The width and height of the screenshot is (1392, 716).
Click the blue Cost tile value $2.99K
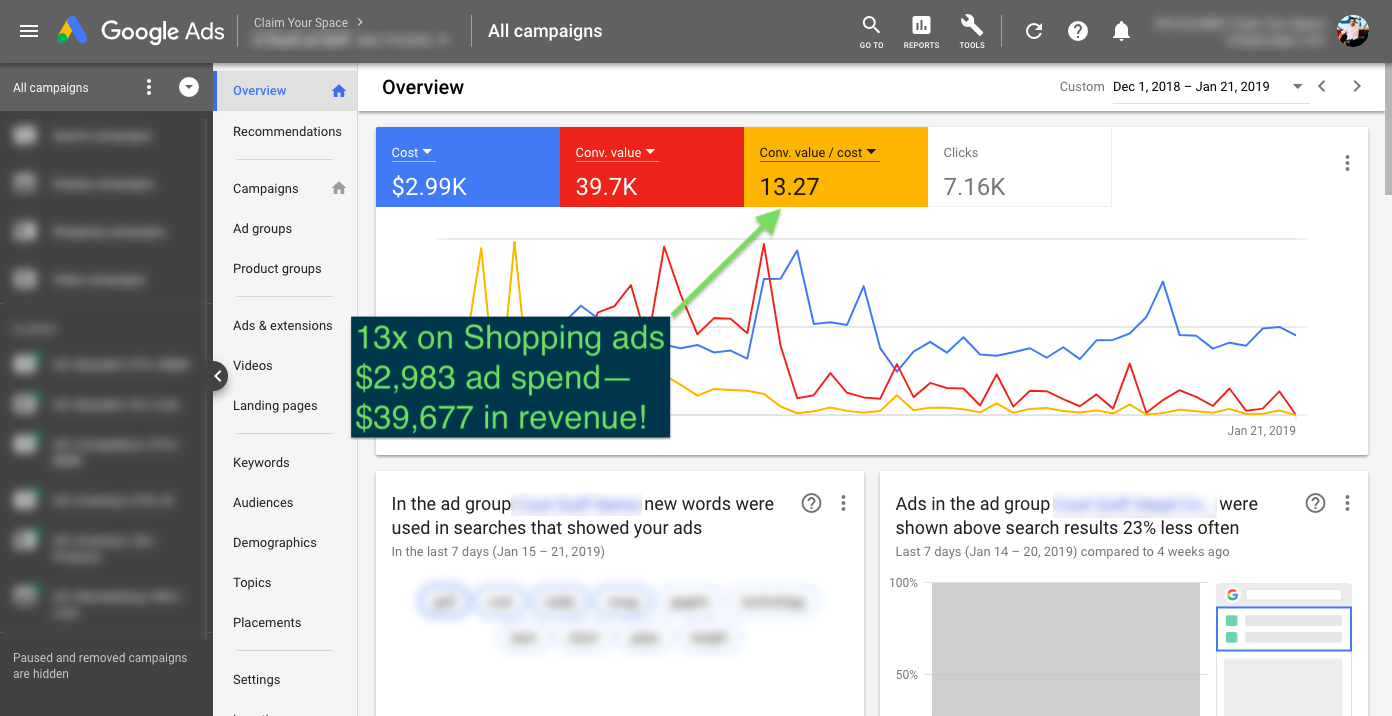tap(429, 186)
